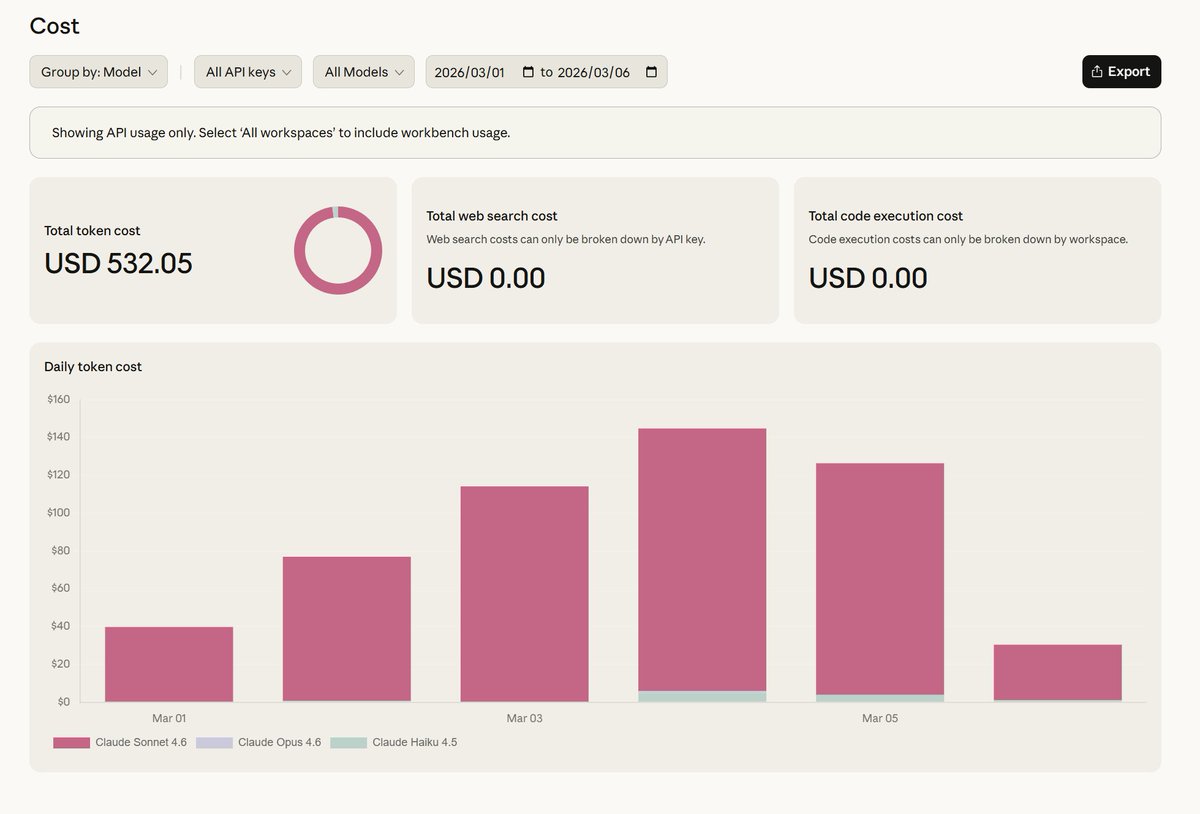
Task: Click the start date input field
Action: 470,72
